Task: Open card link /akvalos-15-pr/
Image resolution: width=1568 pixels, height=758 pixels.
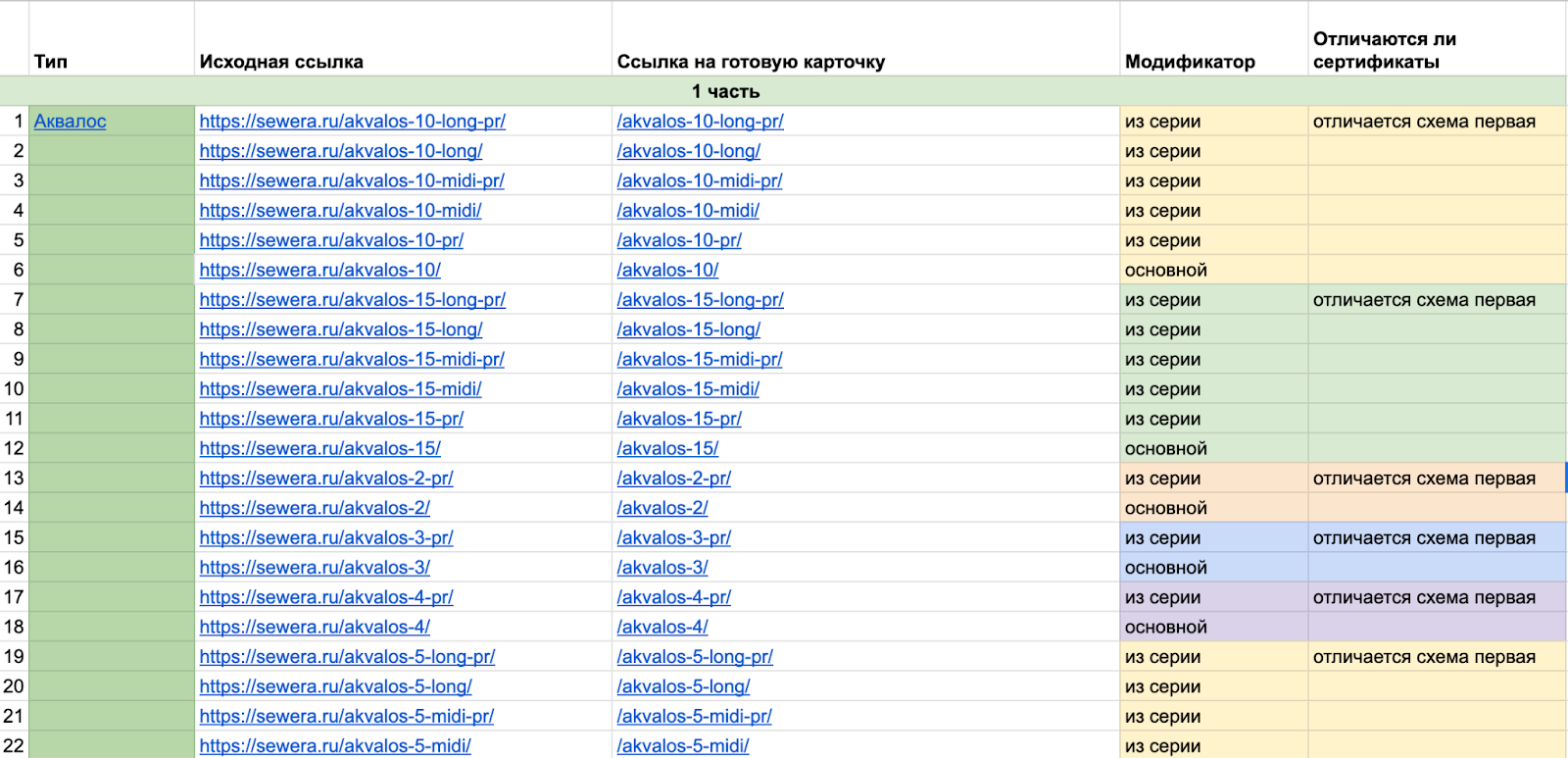Action: [x=679, y=419]
